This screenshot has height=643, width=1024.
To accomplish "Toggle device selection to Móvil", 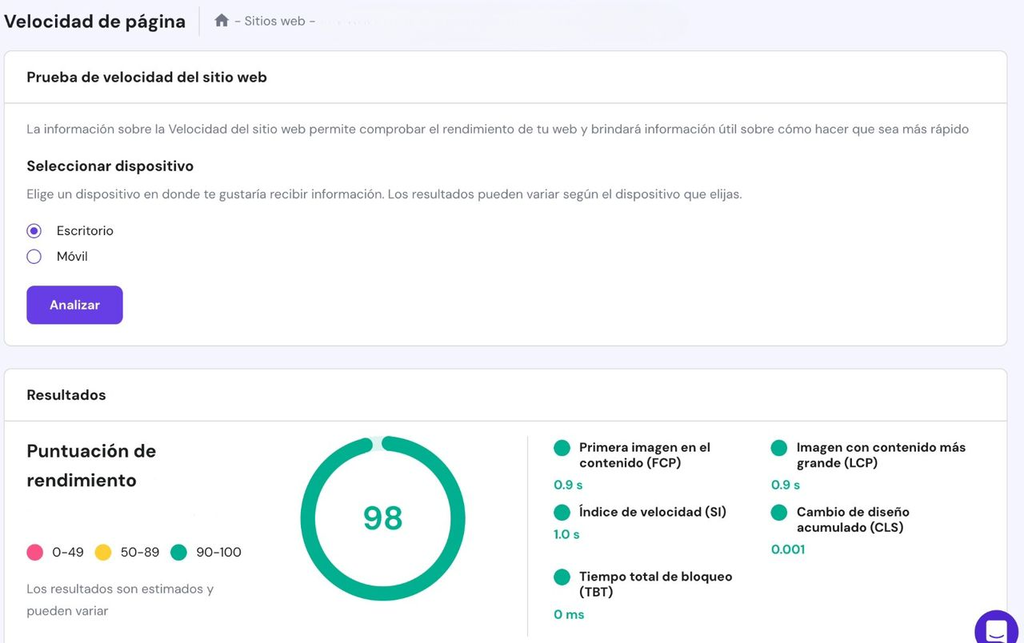I will [33, 256].
